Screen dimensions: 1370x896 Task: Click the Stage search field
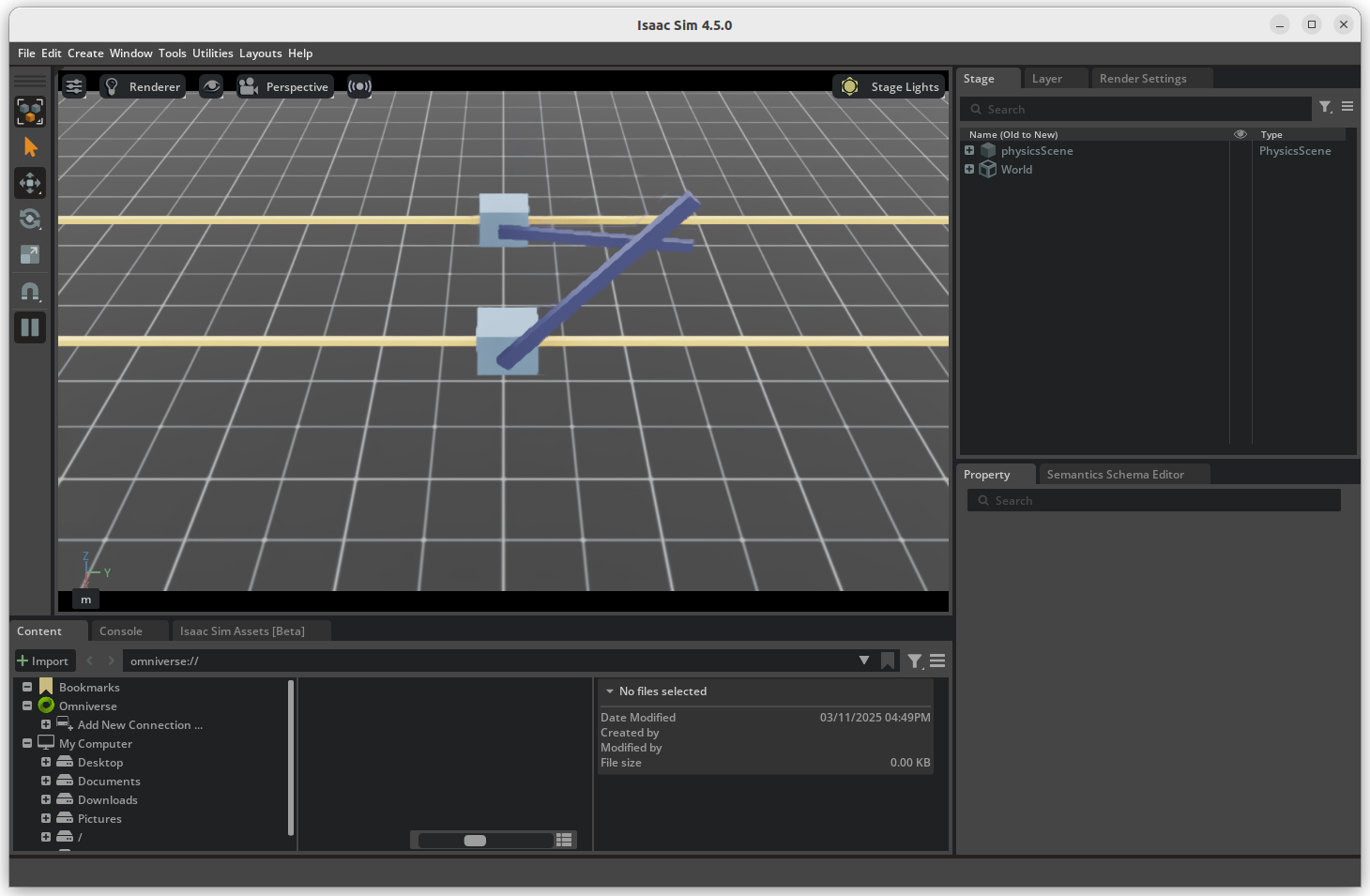[x=1135, y=109]
